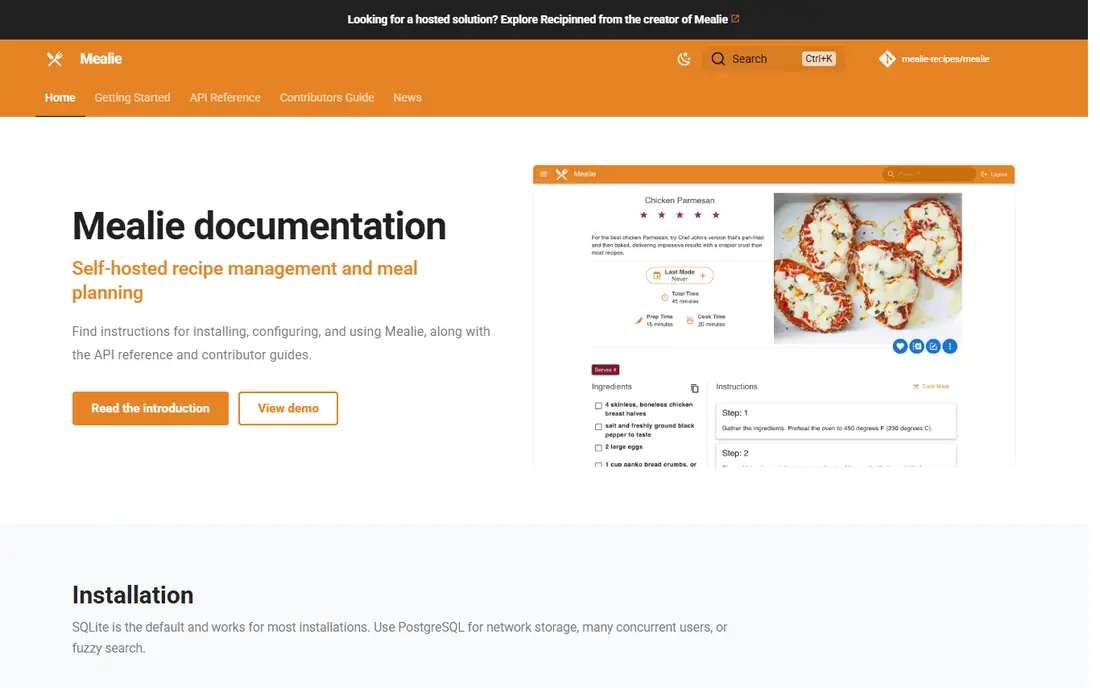This screenshot has height=688, width=1100.
Task: Click the search magnifier inside the demo screenshot
Action: pos(891,174)
